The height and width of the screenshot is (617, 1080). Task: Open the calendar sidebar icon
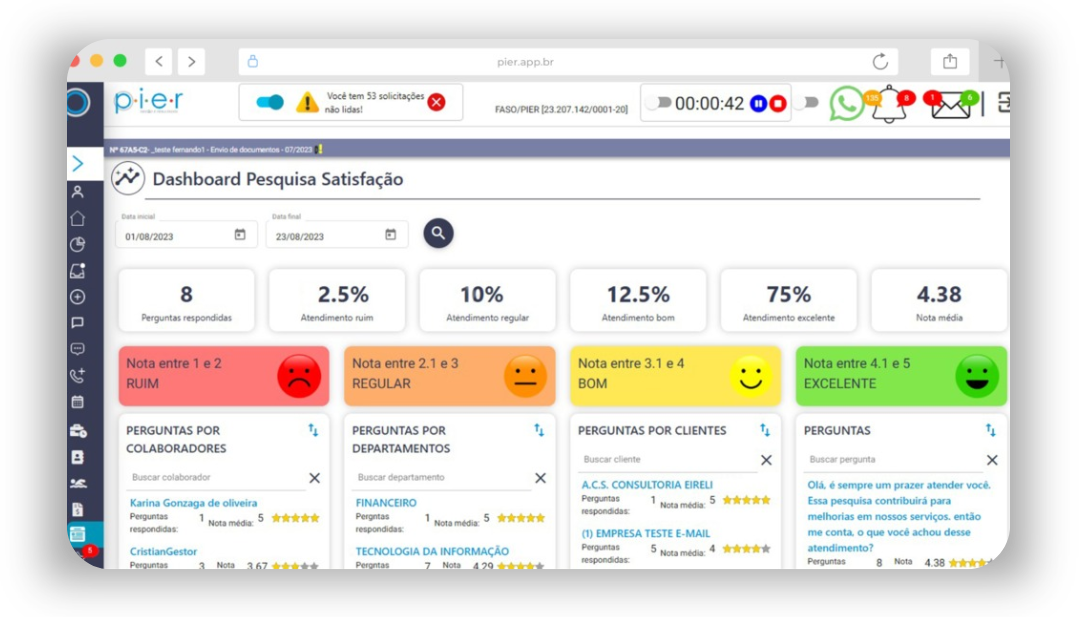click(x=78, y=401)
